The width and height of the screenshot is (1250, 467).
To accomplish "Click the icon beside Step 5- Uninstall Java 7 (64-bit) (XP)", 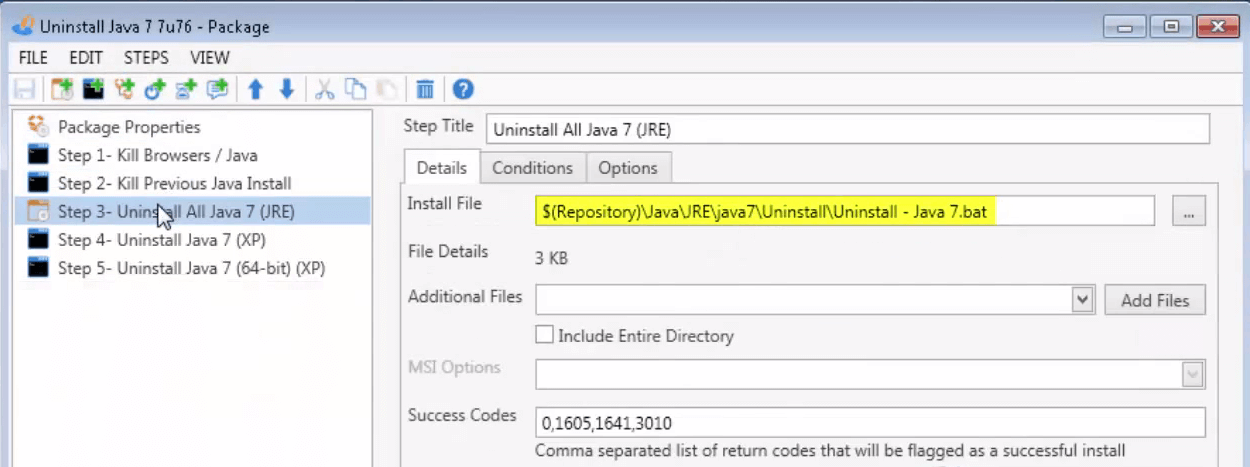I will coord(38,268).
